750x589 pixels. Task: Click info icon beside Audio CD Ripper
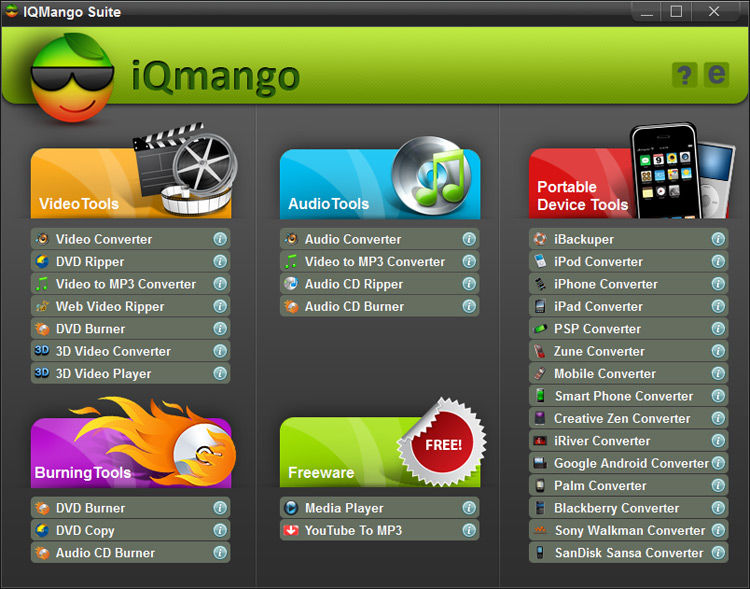[469, 284]
